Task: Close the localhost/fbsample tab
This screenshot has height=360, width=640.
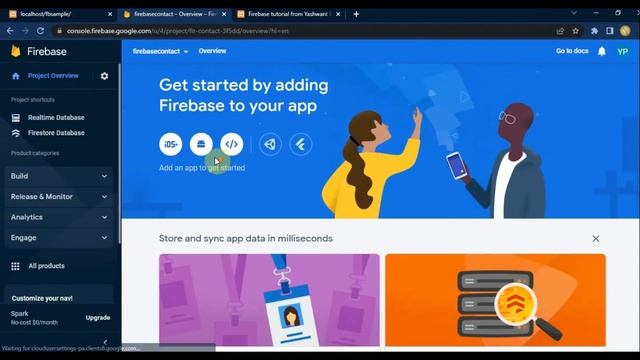Action: click(110, 14)
